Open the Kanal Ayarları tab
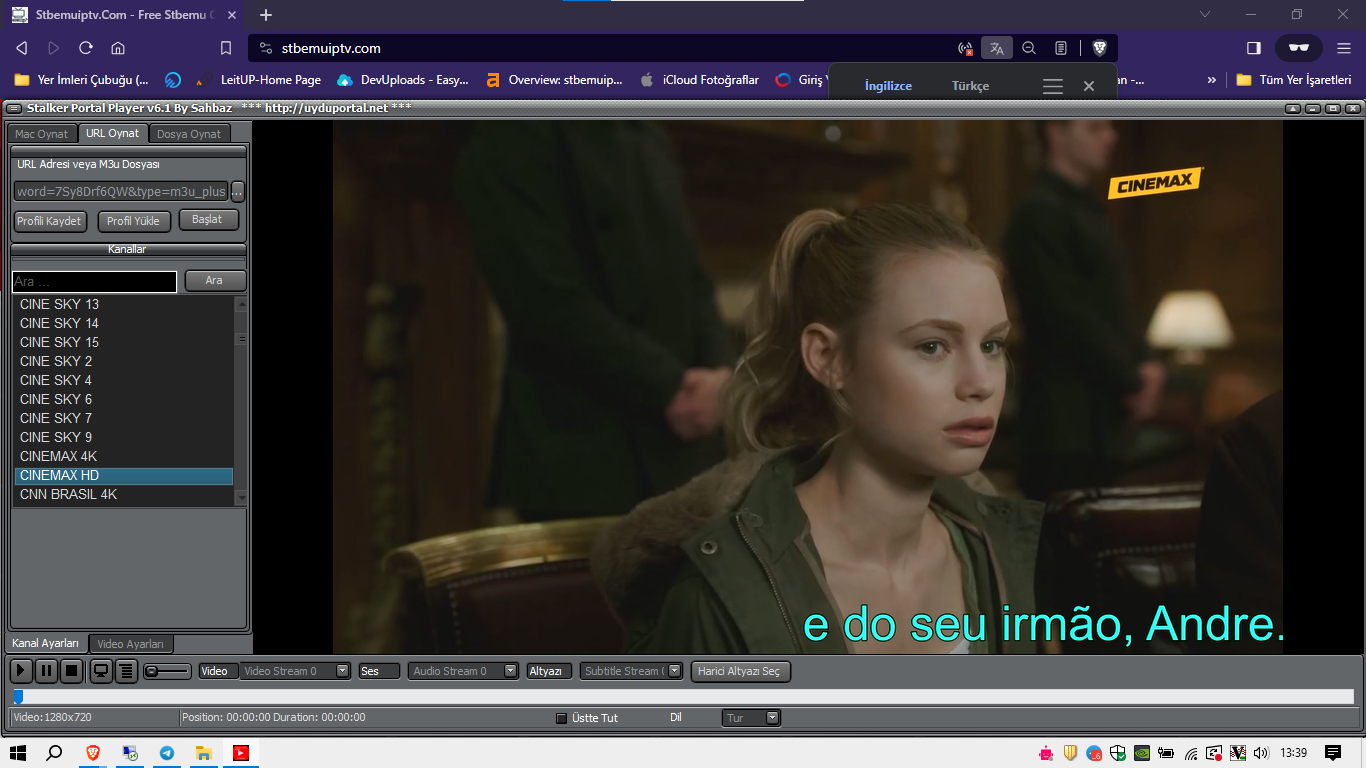The width and height of the screenshot is (1366, 768). coord(46,644)
